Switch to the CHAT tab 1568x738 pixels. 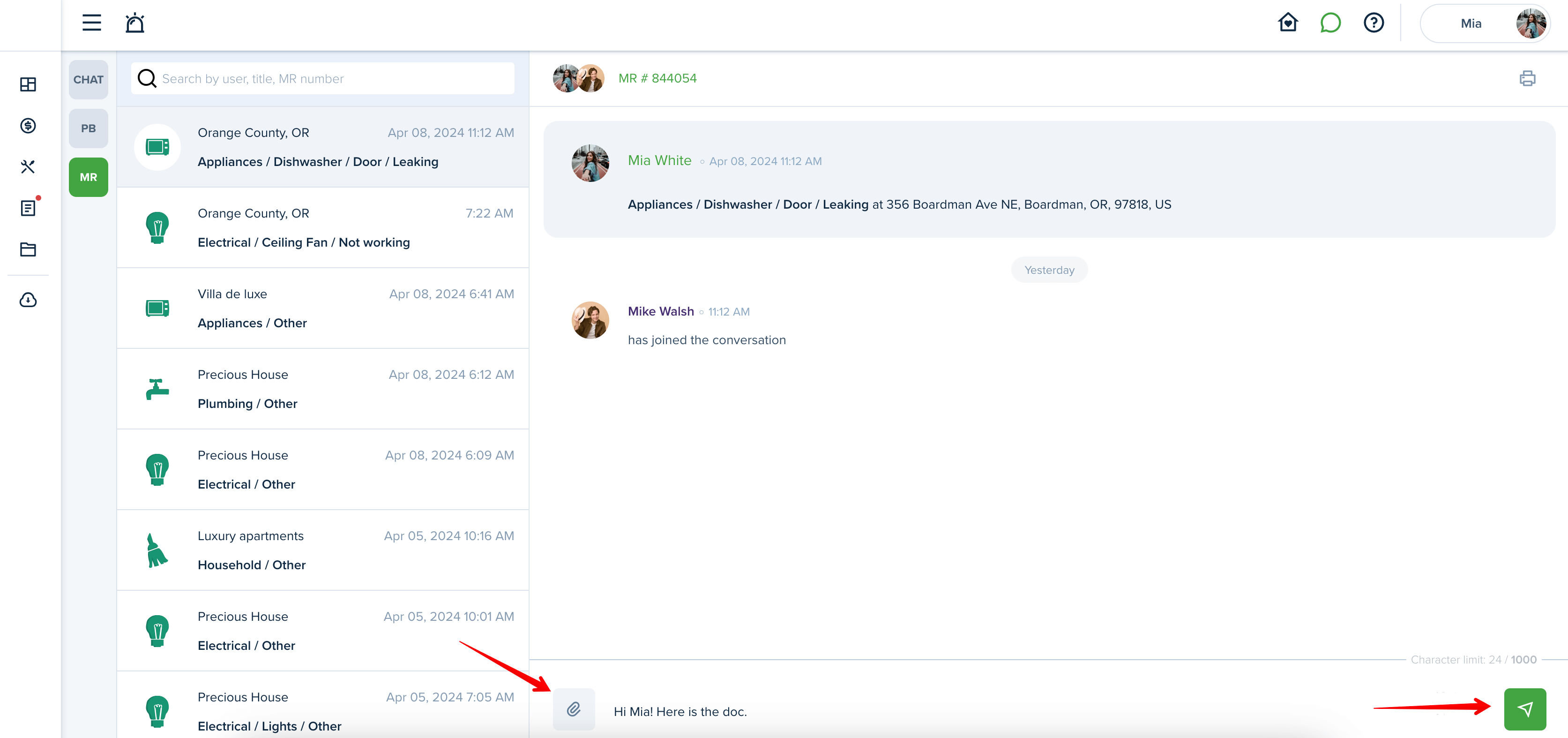[x=88, y=79]
